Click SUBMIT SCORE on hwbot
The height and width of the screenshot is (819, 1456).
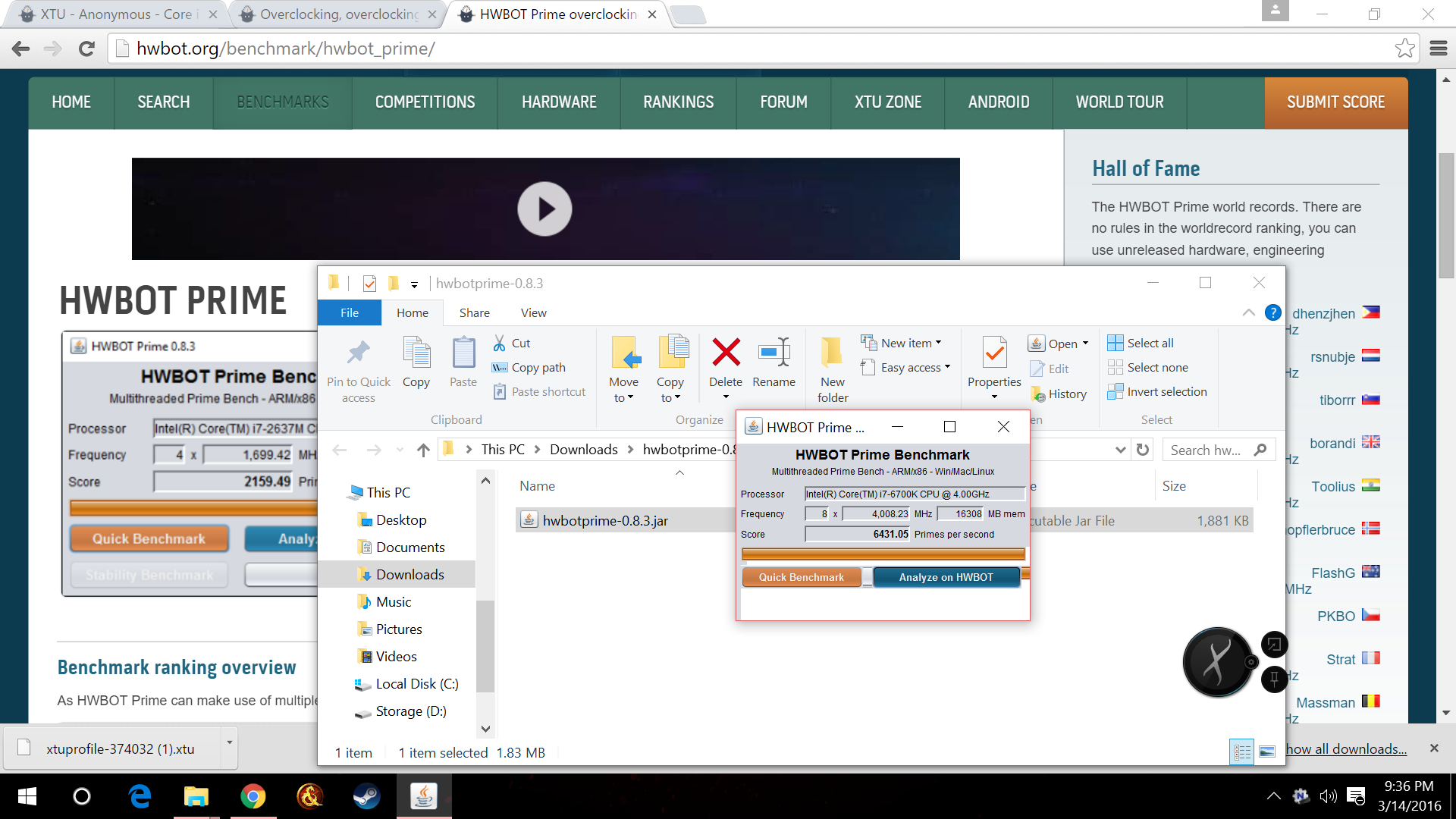pos(1335,102)
